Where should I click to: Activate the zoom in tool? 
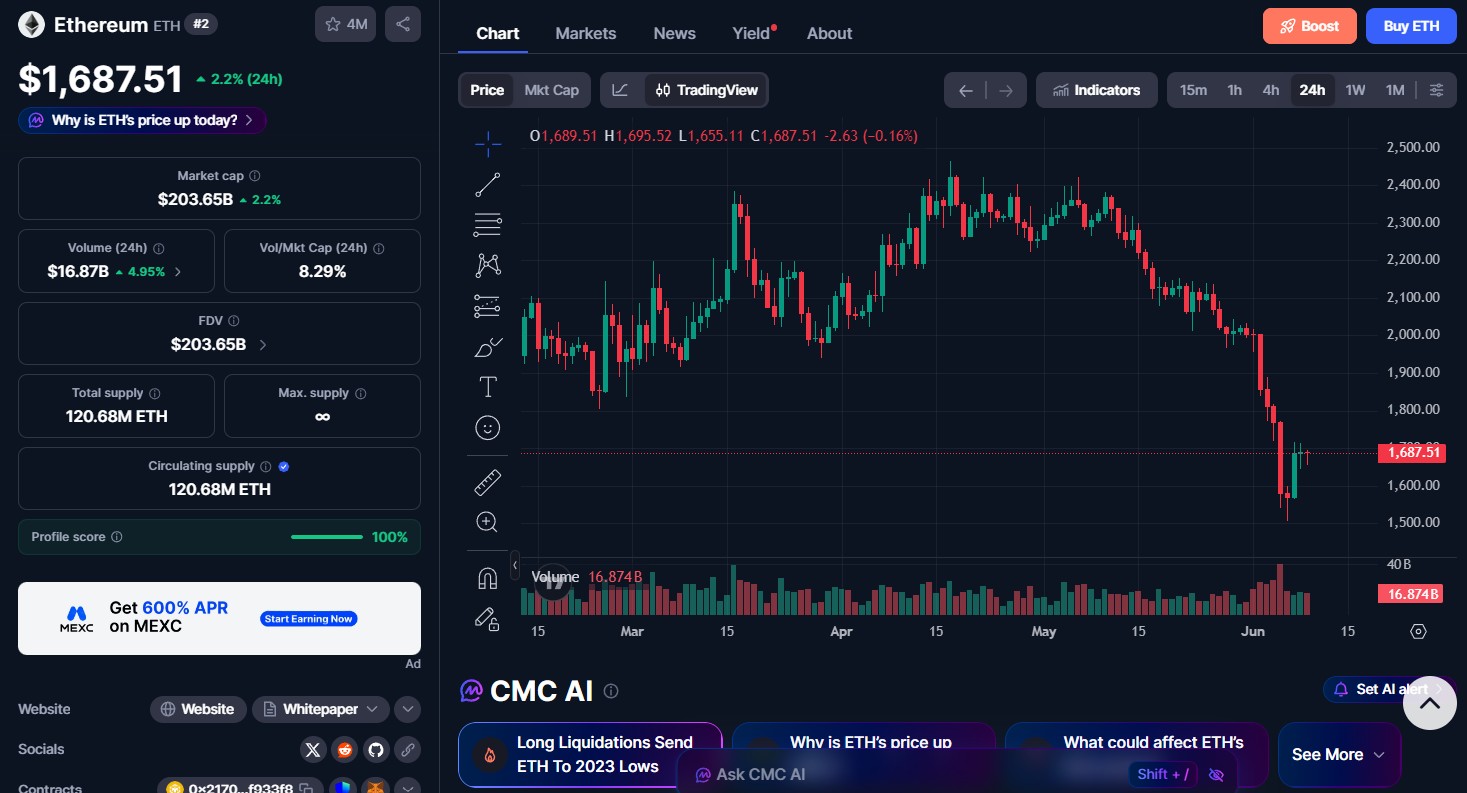[488, 522]
